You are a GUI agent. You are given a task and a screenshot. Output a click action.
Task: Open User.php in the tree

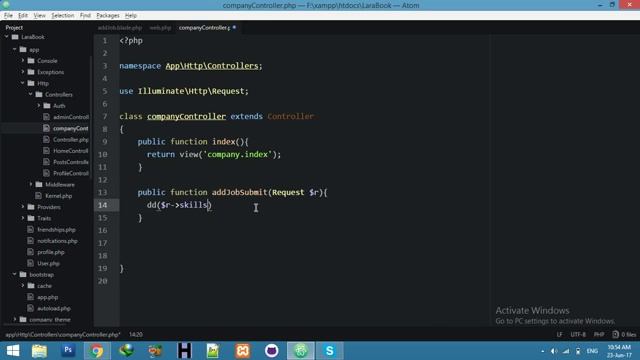coord(48,264)
